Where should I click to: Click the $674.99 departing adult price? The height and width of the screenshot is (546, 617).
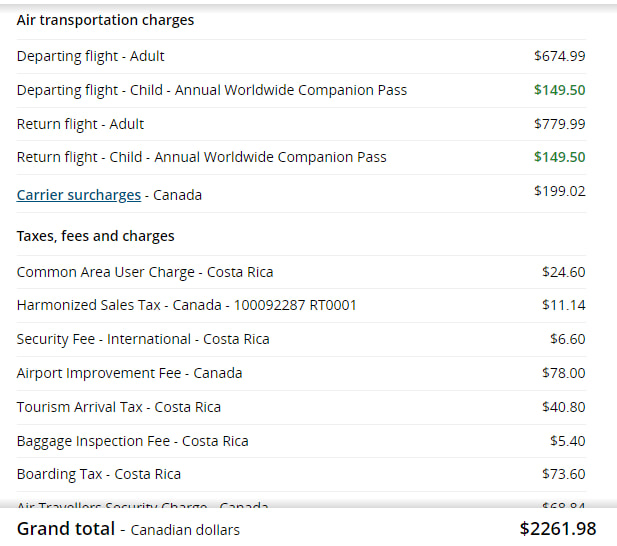(x=559, y=56)
